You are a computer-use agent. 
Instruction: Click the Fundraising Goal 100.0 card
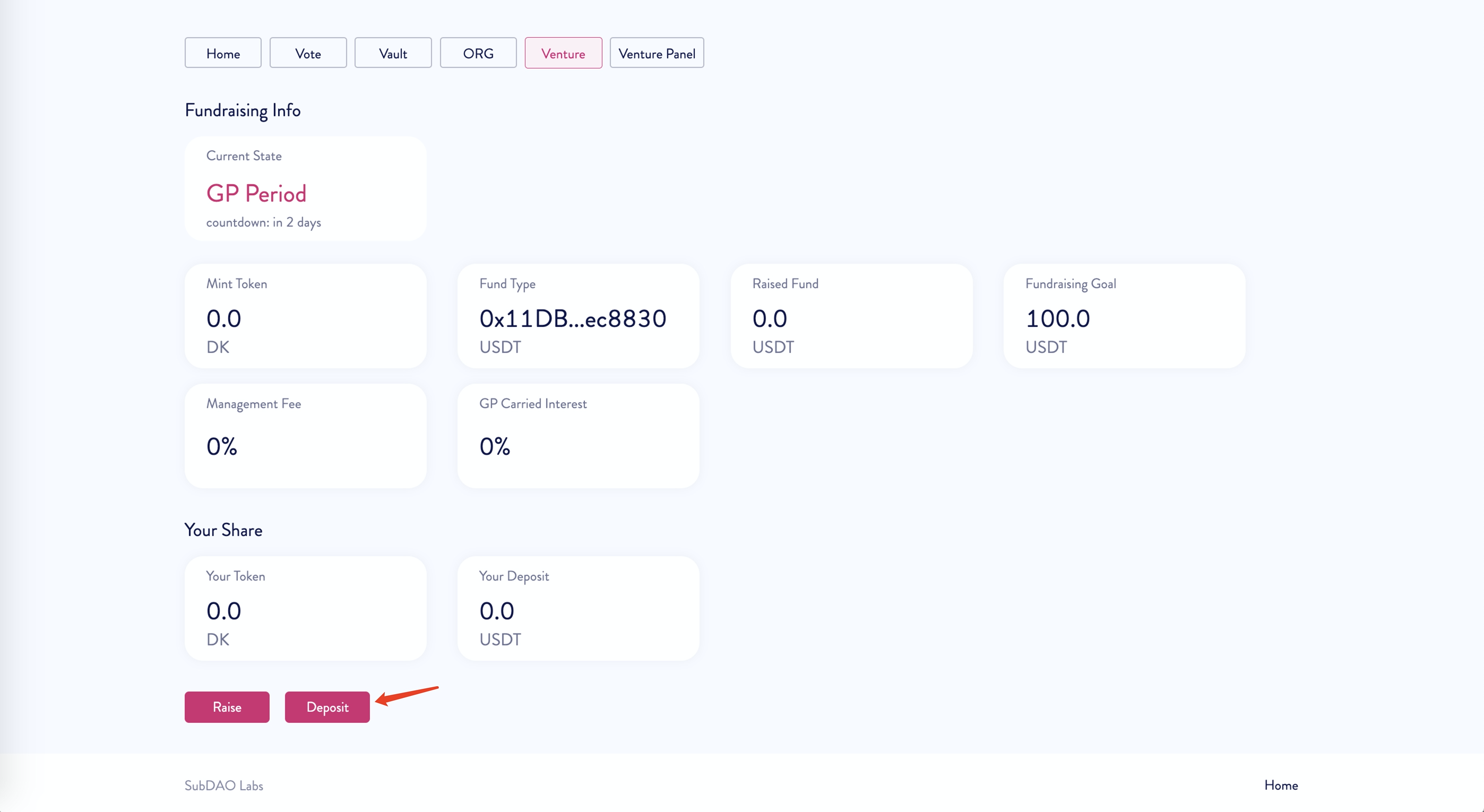coord(1124,316)
